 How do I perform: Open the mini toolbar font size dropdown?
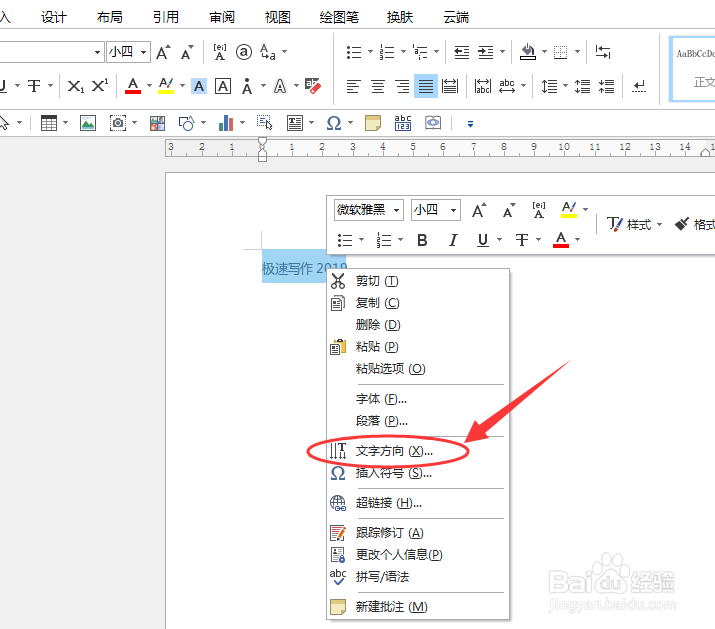click(x=454, y=210)
